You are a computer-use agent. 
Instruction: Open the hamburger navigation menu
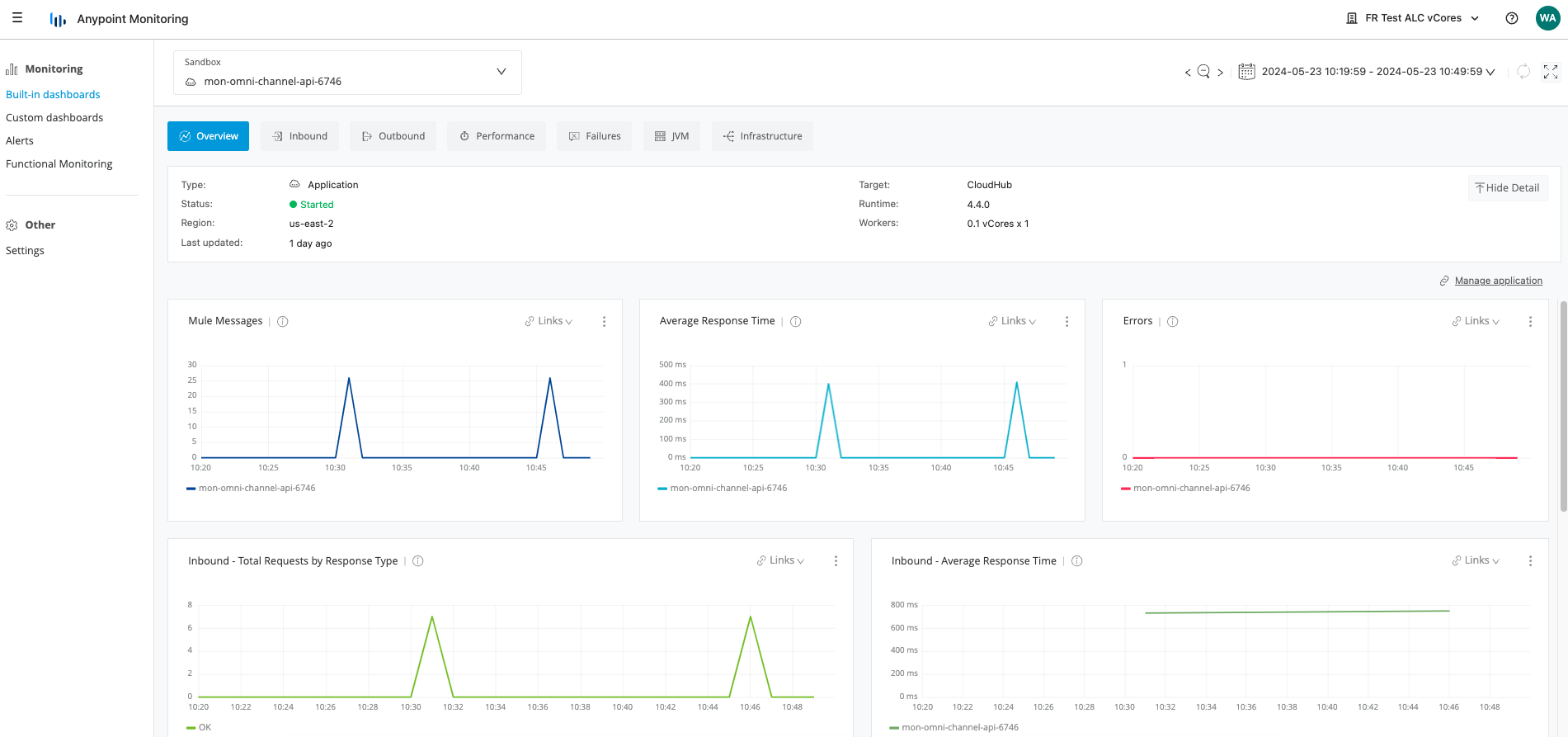point(17,18)
